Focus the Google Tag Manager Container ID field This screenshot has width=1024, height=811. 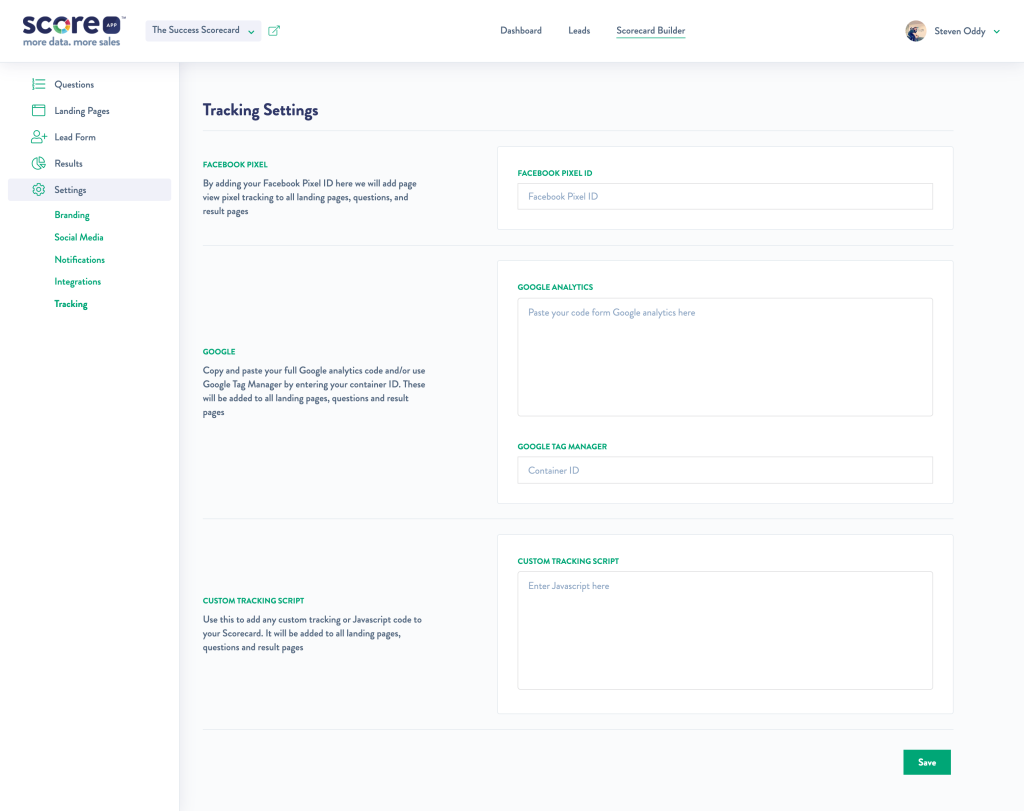tap(725, 470)
